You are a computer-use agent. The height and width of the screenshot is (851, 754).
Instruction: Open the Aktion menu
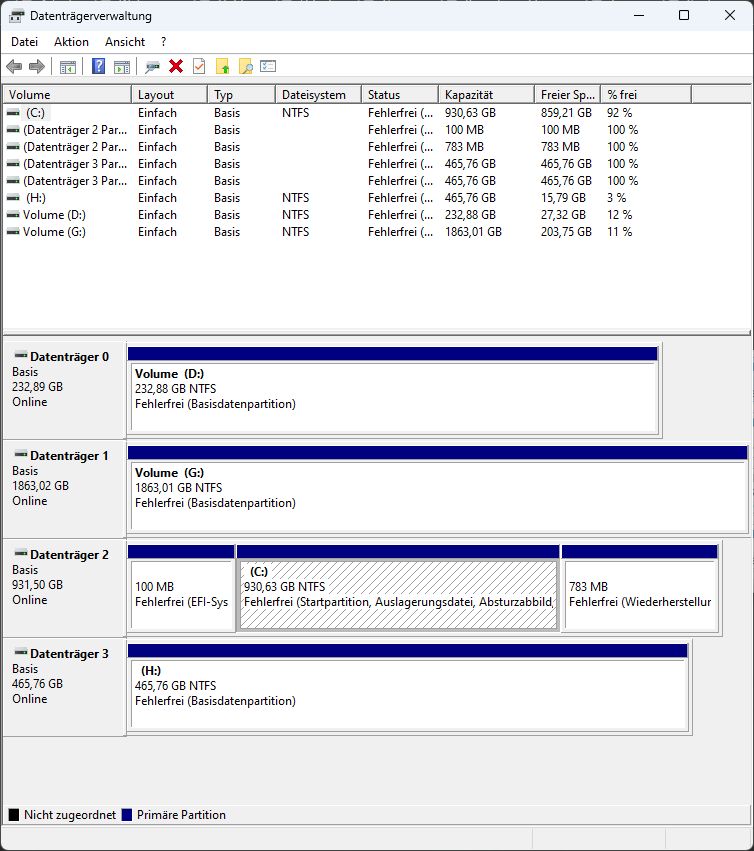(71, 42)
